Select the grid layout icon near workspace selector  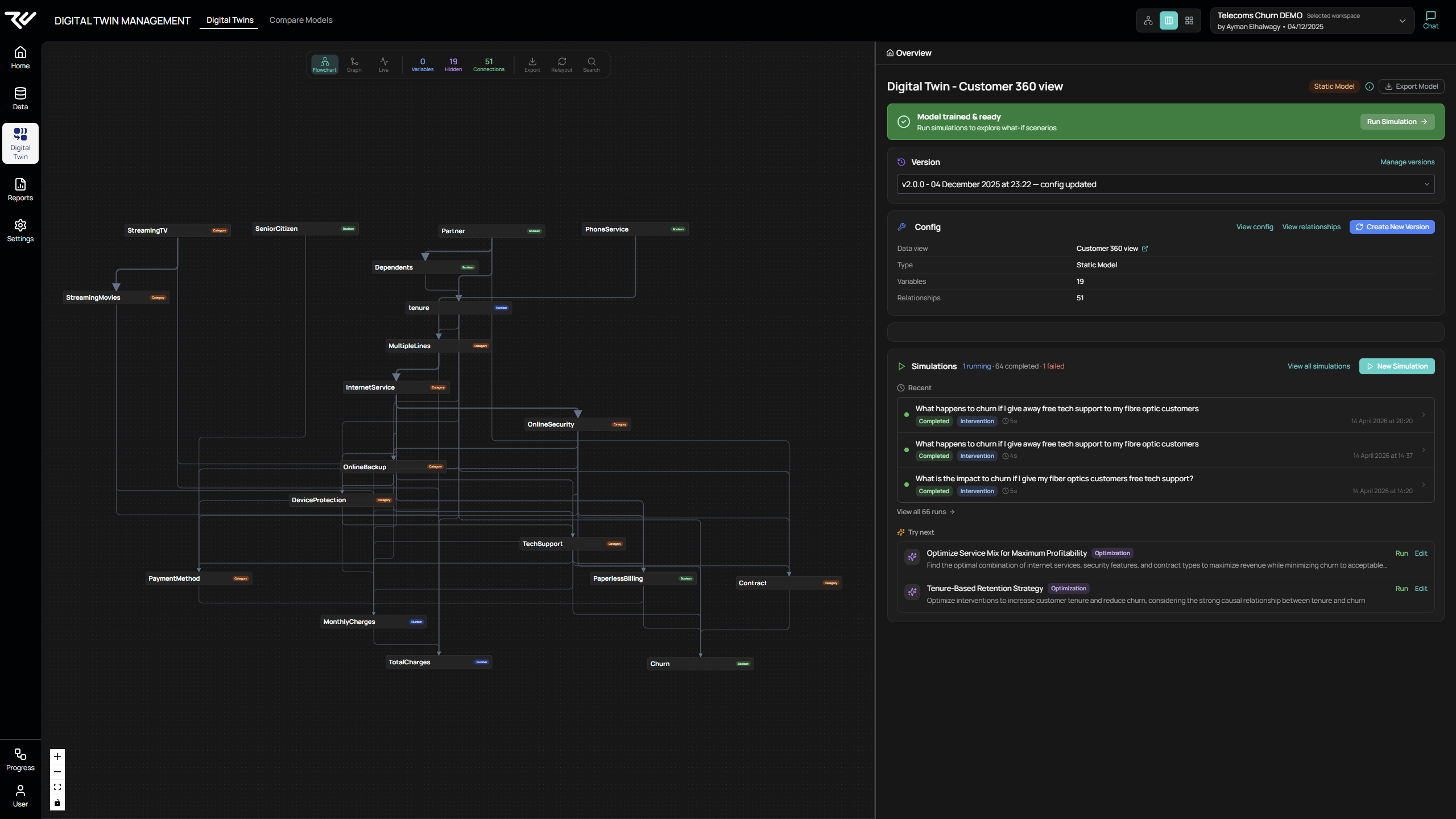[x=1190, y=20]
